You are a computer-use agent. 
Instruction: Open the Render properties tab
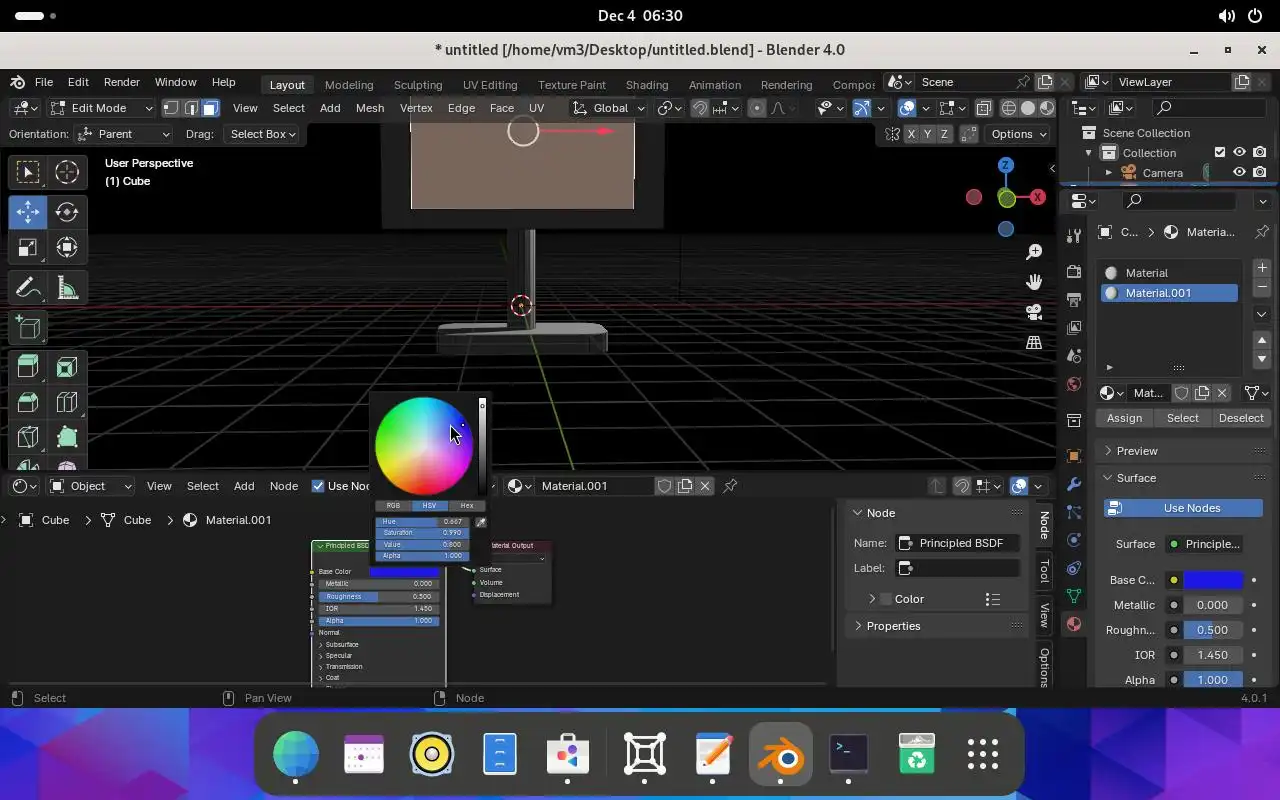pyautogui.click(x=1074, y=271)
